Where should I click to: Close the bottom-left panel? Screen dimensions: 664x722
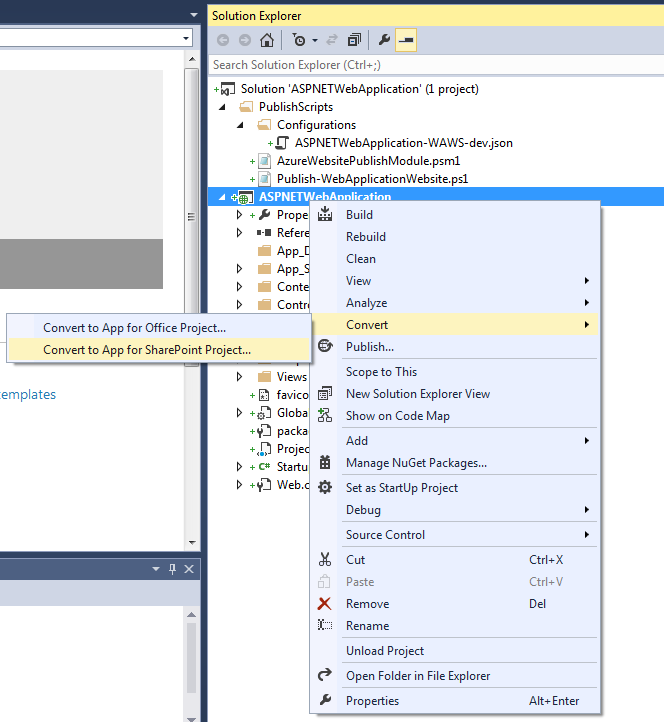point(189,569)
